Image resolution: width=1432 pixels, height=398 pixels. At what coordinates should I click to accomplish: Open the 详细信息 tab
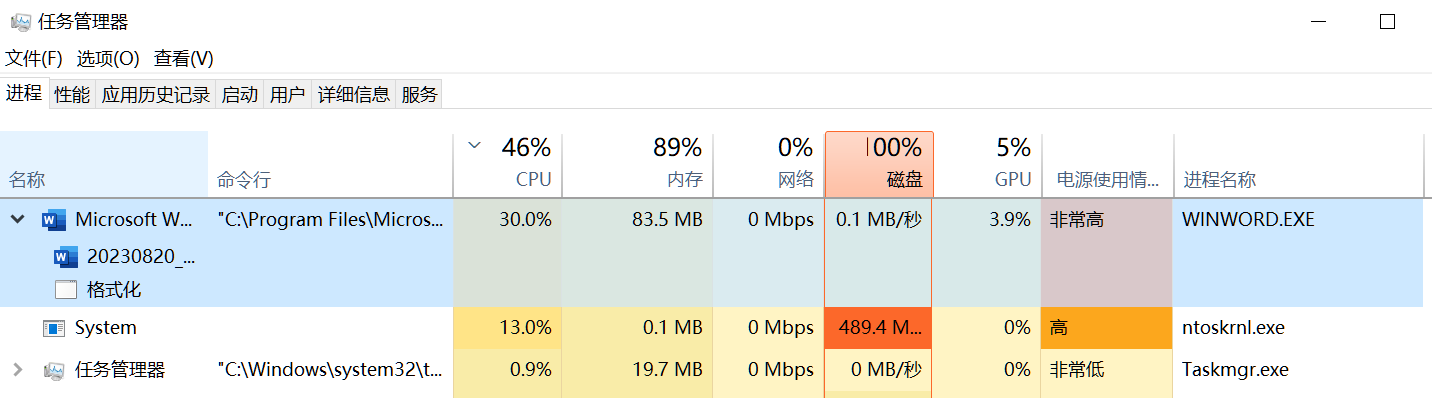354,95
